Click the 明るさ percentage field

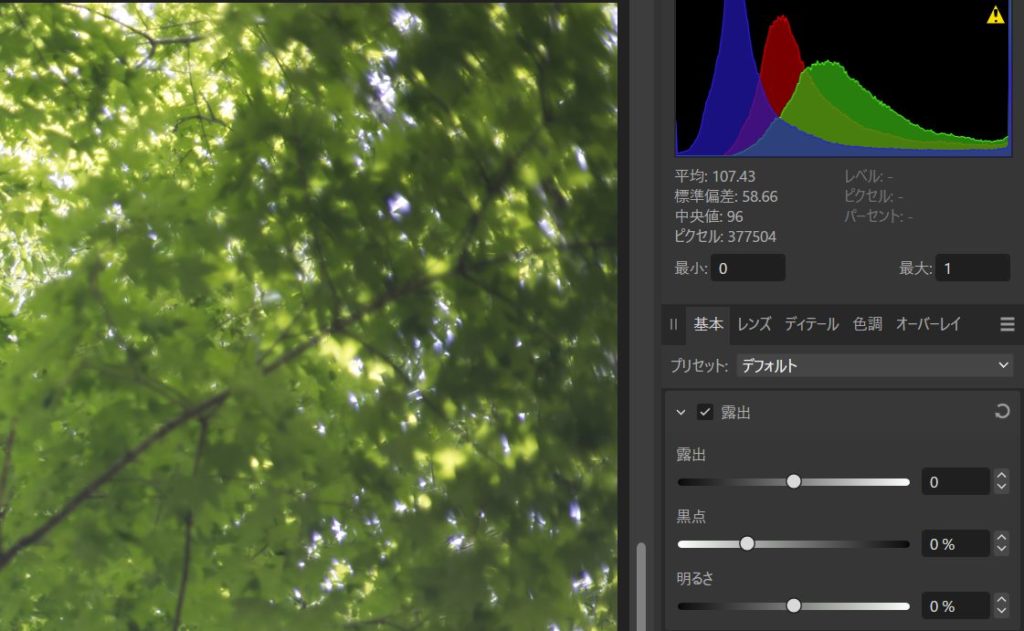pyautogui.click(x=955, y=606)
